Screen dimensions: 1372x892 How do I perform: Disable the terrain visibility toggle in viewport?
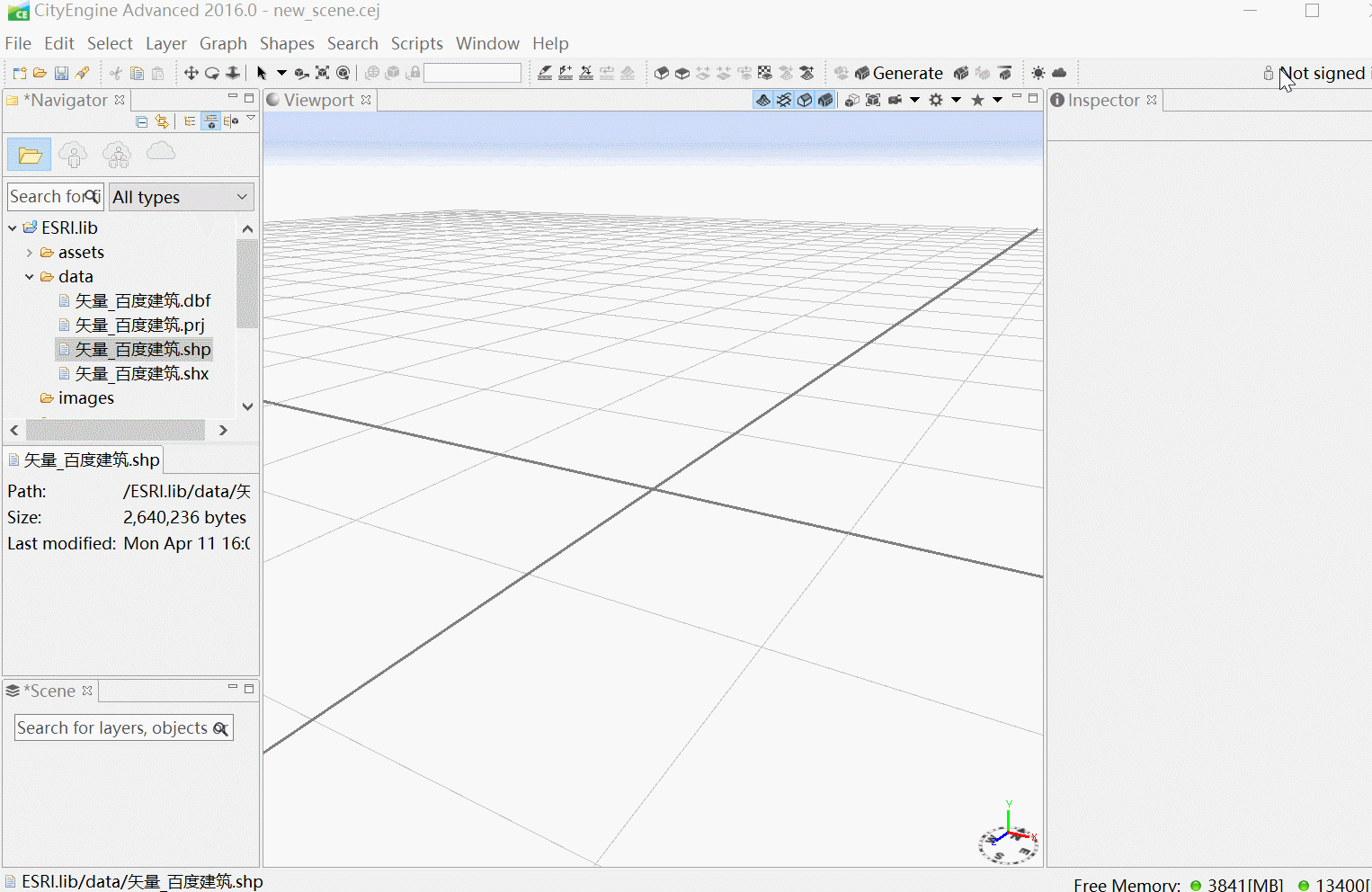(764, 100)
